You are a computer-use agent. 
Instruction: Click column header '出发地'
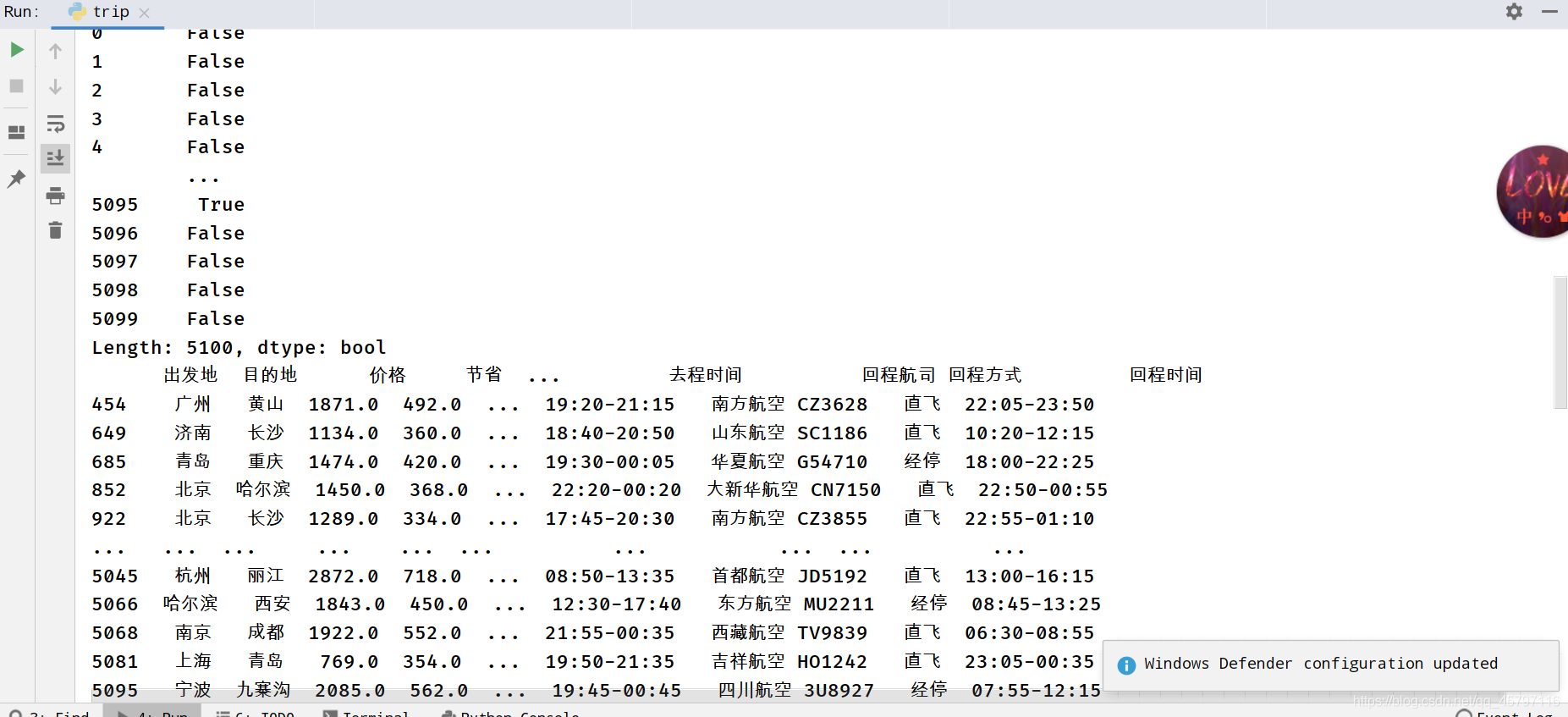[x=190, y=375]
